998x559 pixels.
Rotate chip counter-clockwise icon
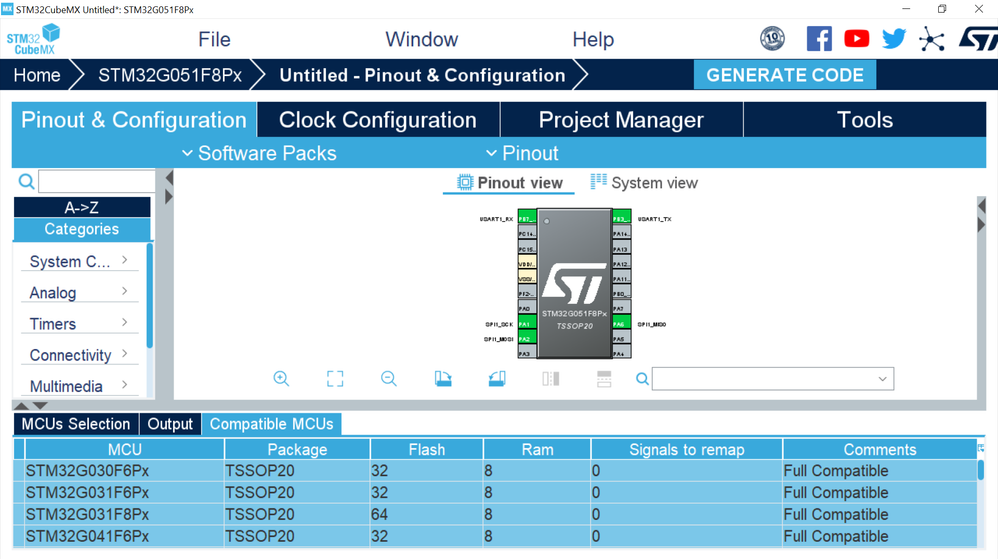[497, 379]
